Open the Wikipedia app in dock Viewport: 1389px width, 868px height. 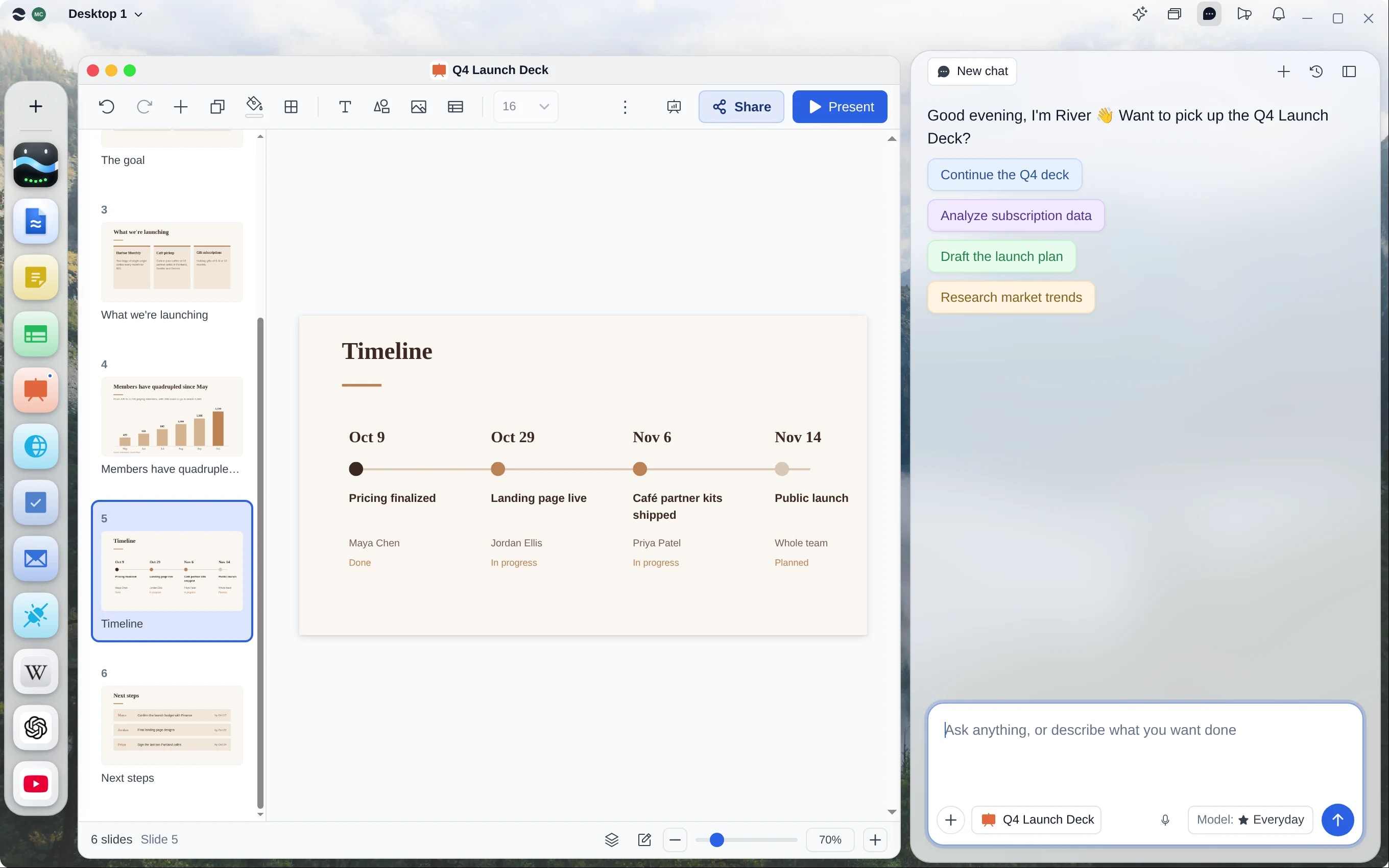coord(36,671)
